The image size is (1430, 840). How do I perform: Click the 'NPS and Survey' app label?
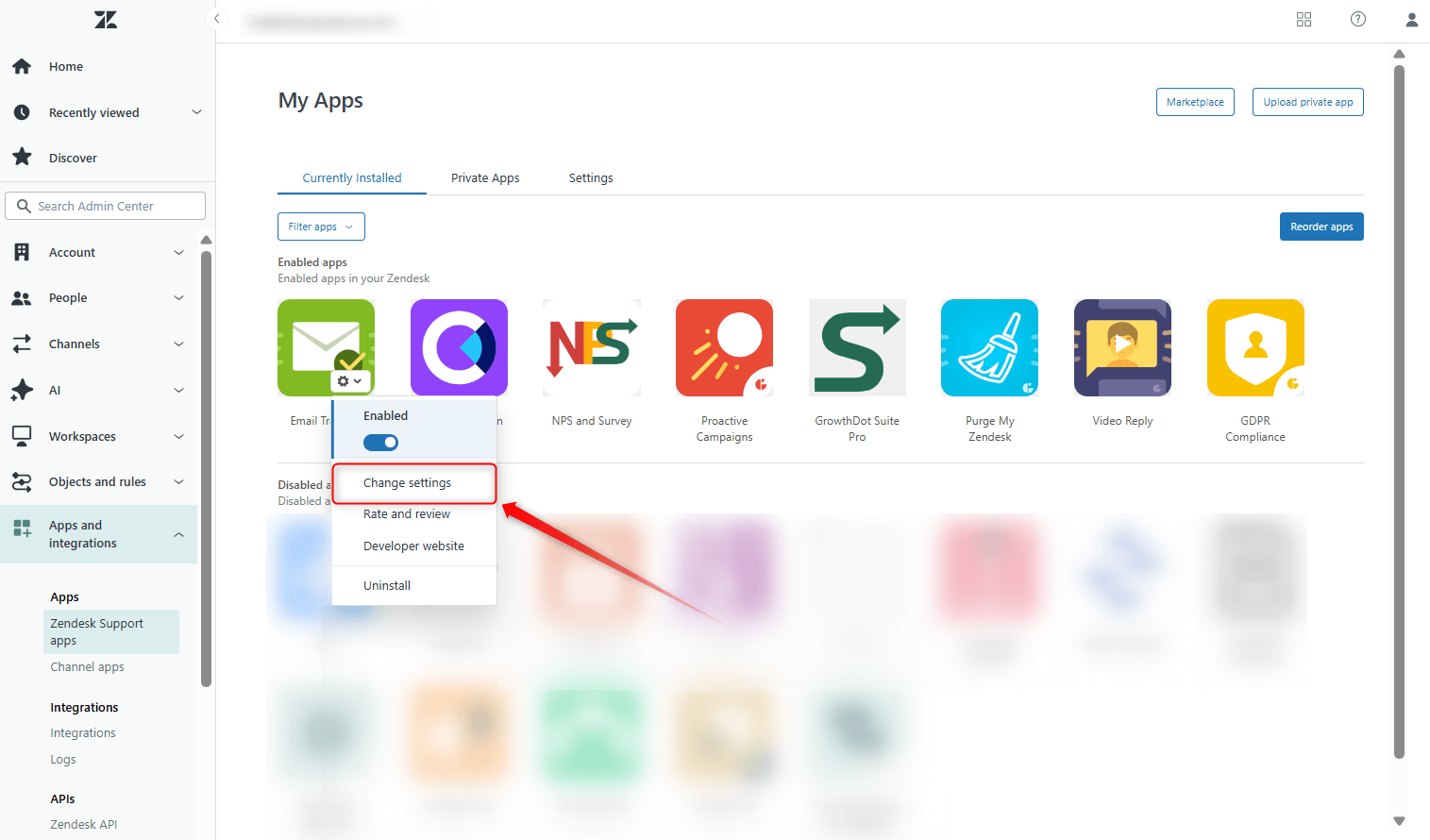(592, 421)
